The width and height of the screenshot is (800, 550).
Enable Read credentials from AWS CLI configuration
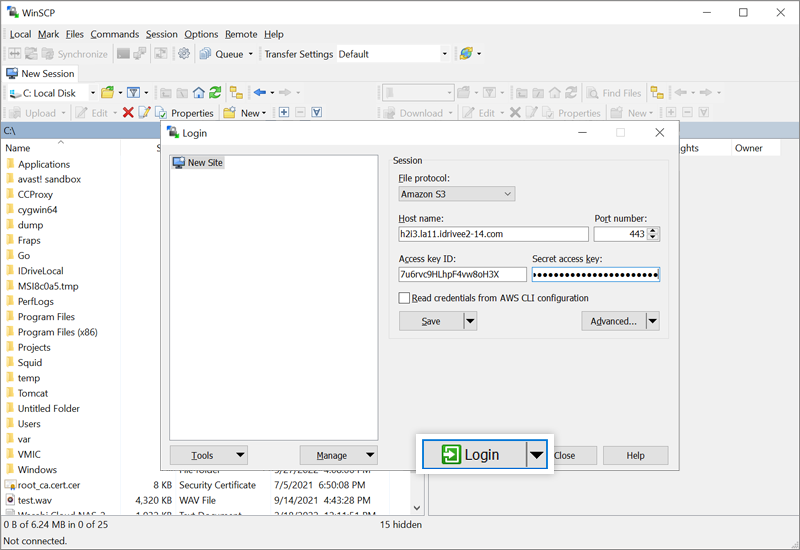(x=404, y=298)
